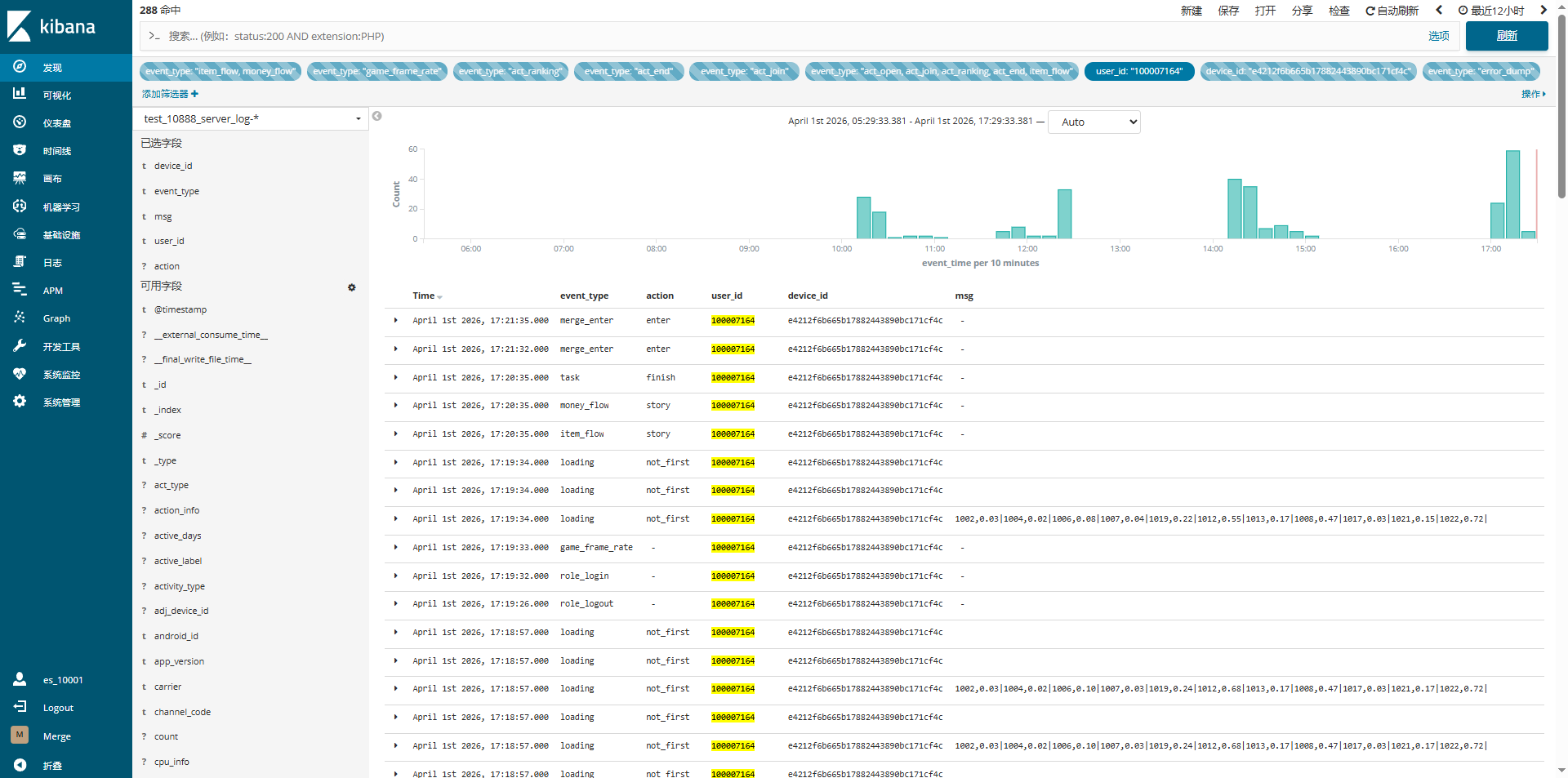
Task: Toggle the user_id: "100007164" filter pill
Action: (x=1138, y=72)
